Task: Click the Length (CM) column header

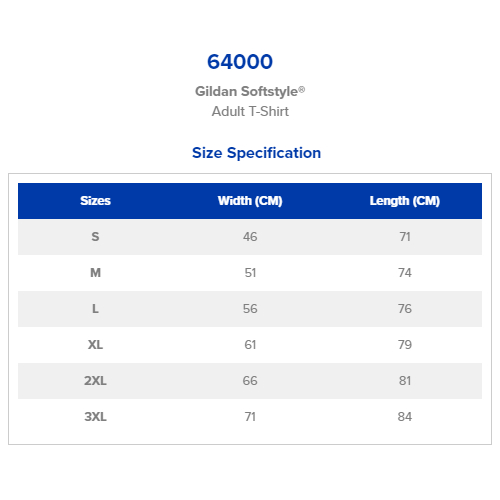Action: click(405, 201)
